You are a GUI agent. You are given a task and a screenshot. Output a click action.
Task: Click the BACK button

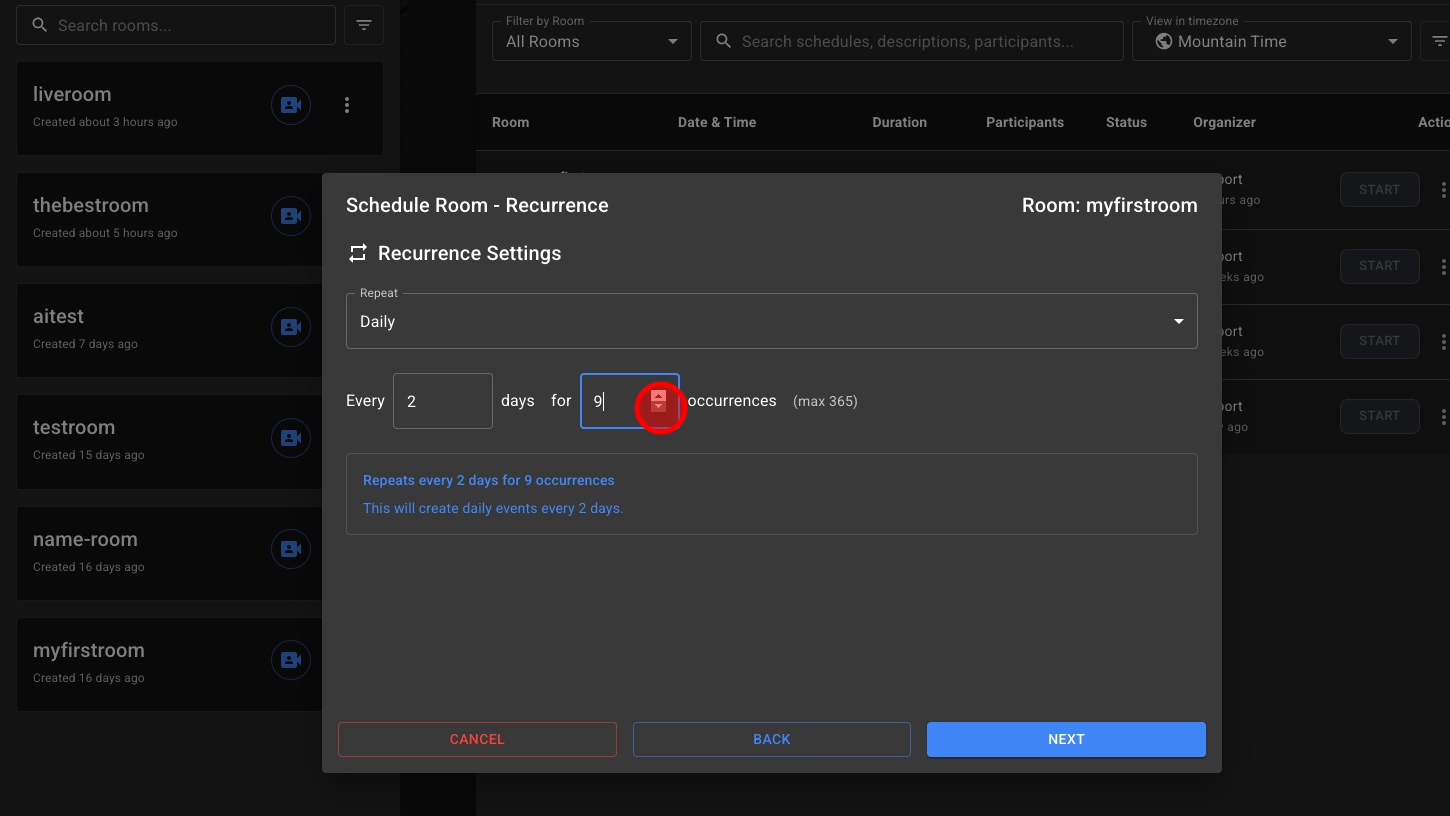click(x=771, y=739)
